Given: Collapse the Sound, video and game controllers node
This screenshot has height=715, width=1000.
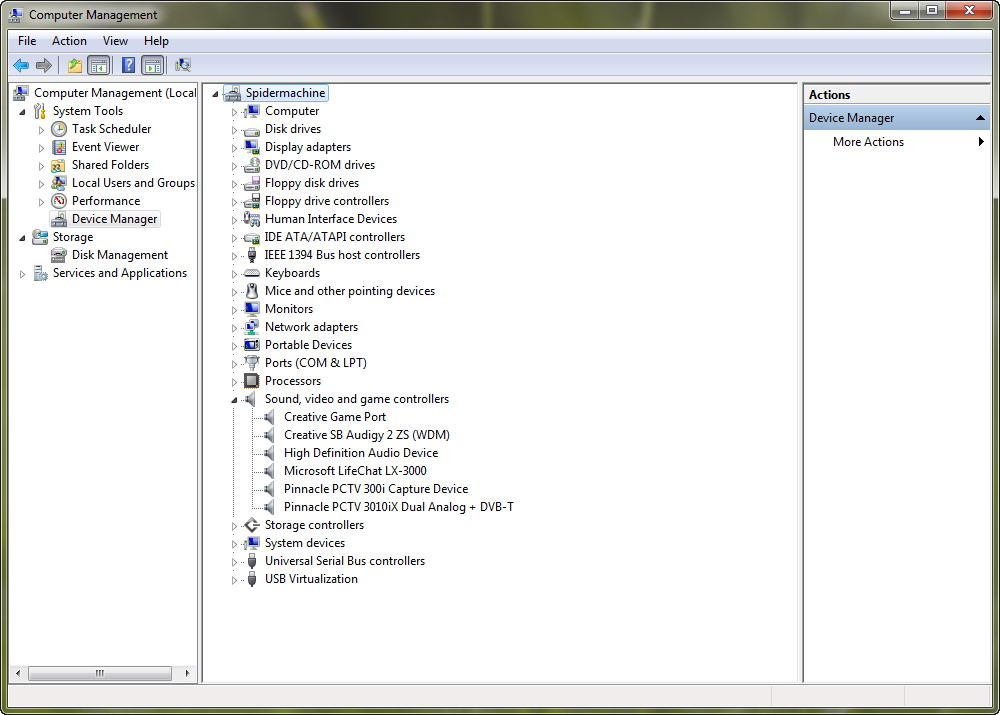Looking at the screenshot, I should tap(234, 400).
